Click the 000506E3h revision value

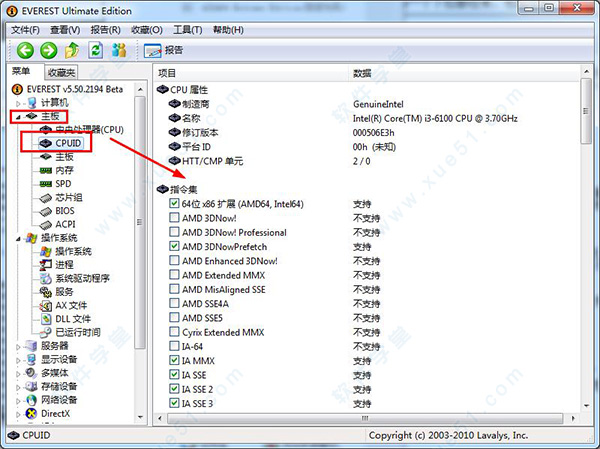point(373,133)
